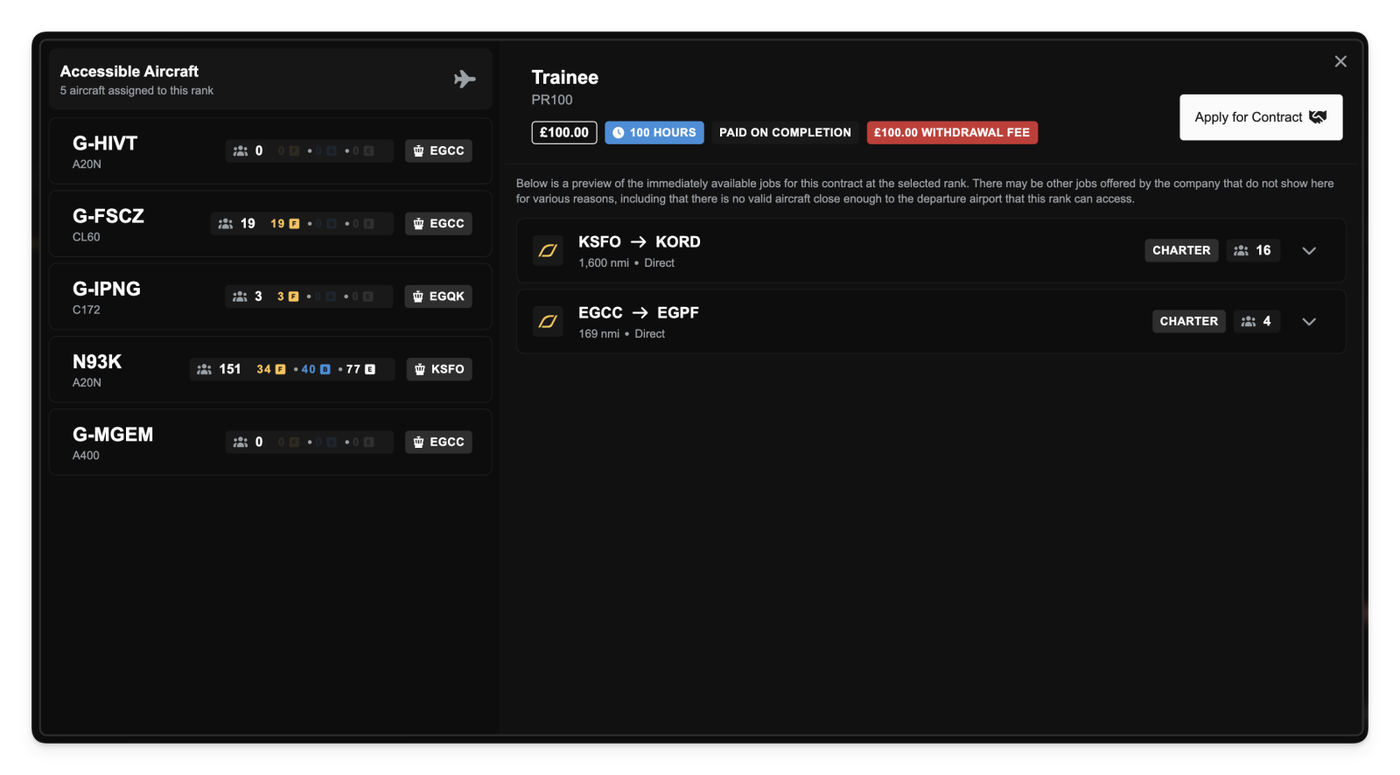Viewport: 1400px width, 775px height.
Task: Click the blue 100 HOURS badge
Action: [x=654, y=132]
